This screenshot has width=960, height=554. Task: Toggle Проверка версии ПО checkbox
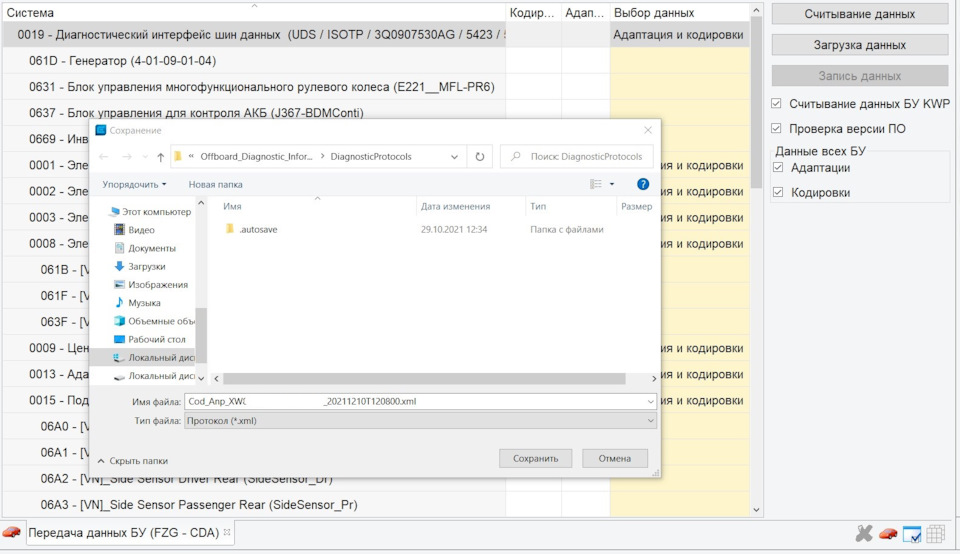coord(776,129)
